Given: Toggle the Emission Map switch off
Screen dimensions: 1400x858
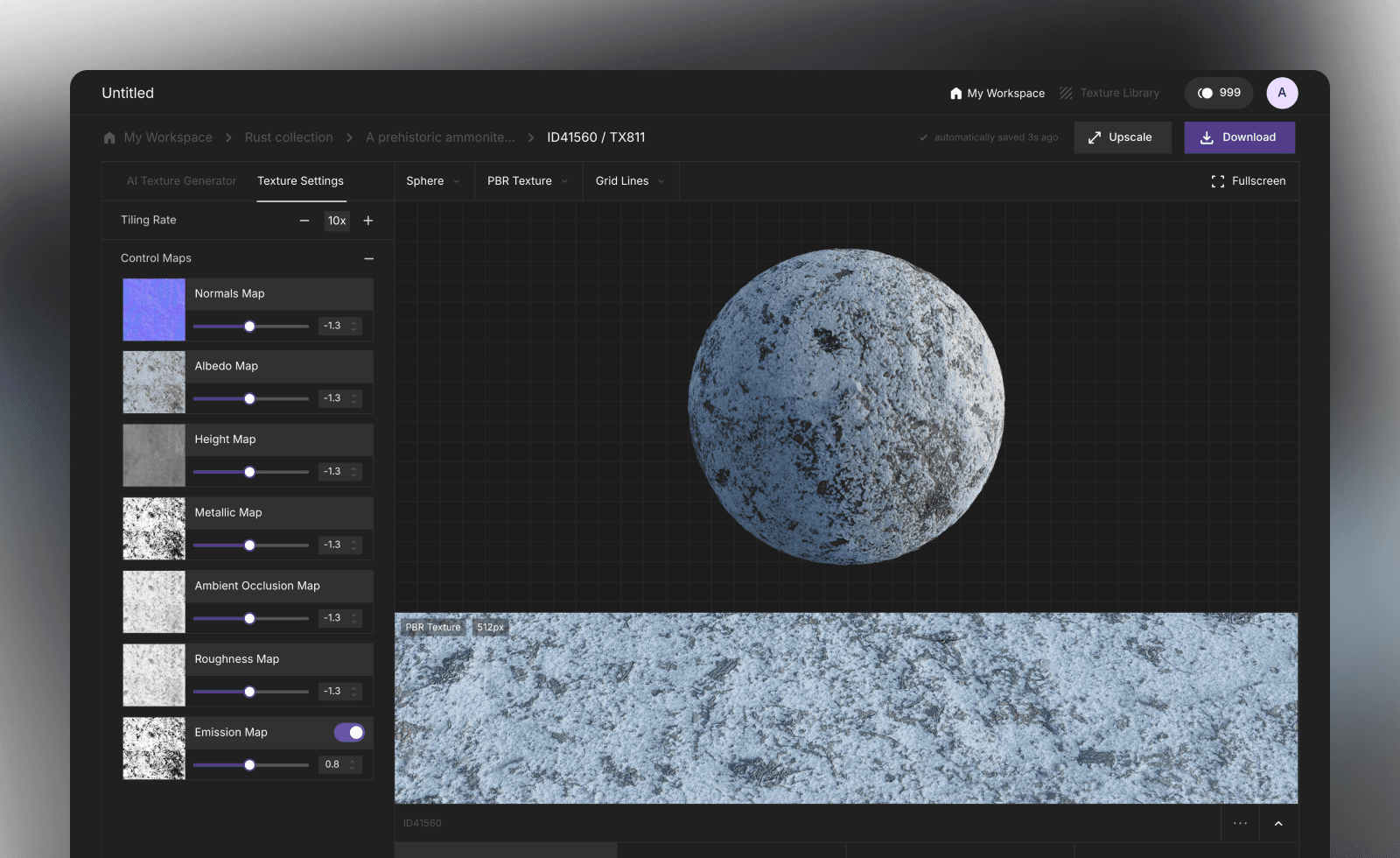Looking at the screenshot, I should pos(349,732).
